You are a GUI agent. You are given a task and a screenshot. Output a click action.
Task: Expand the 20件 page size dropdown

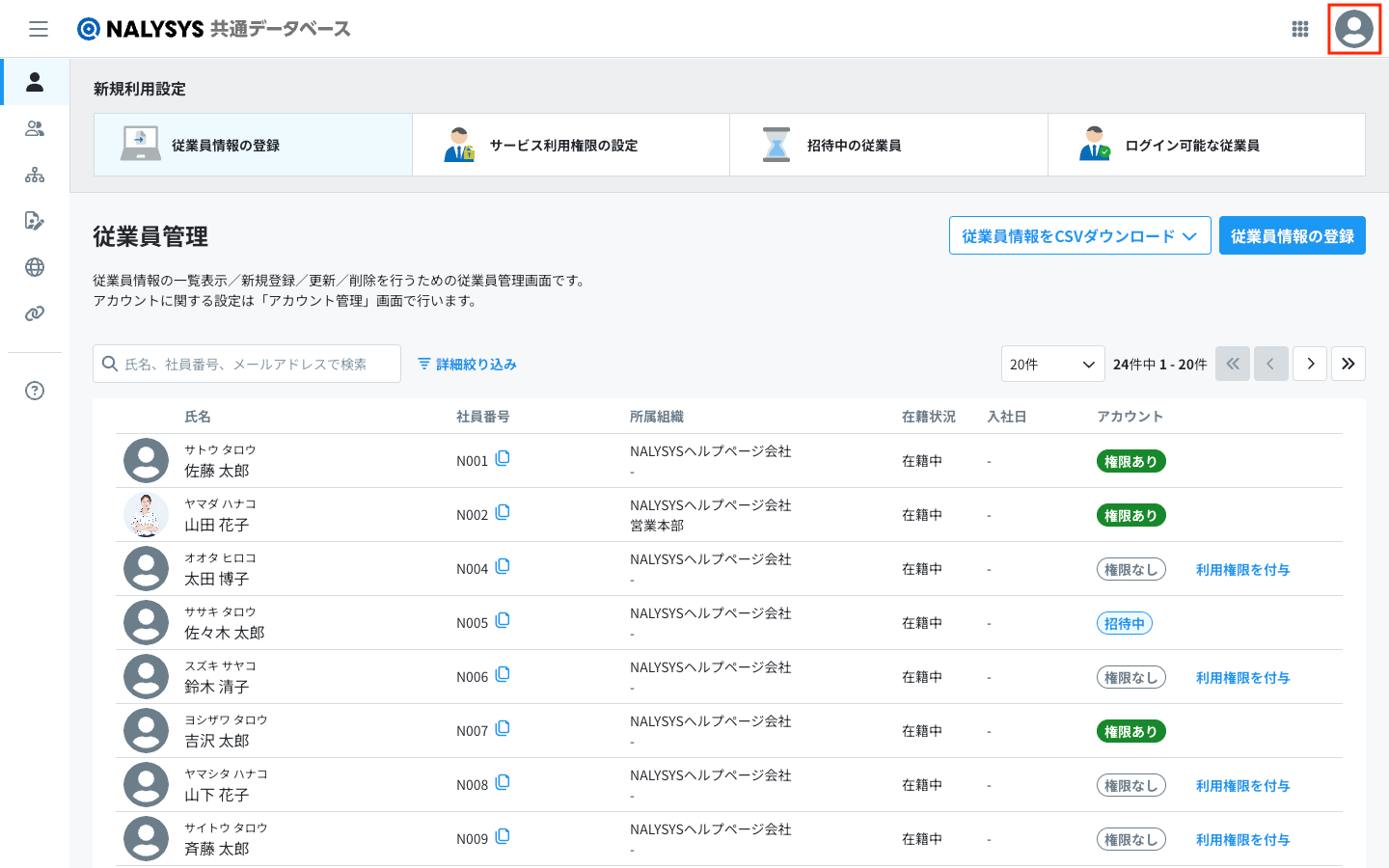(1052, 364)
